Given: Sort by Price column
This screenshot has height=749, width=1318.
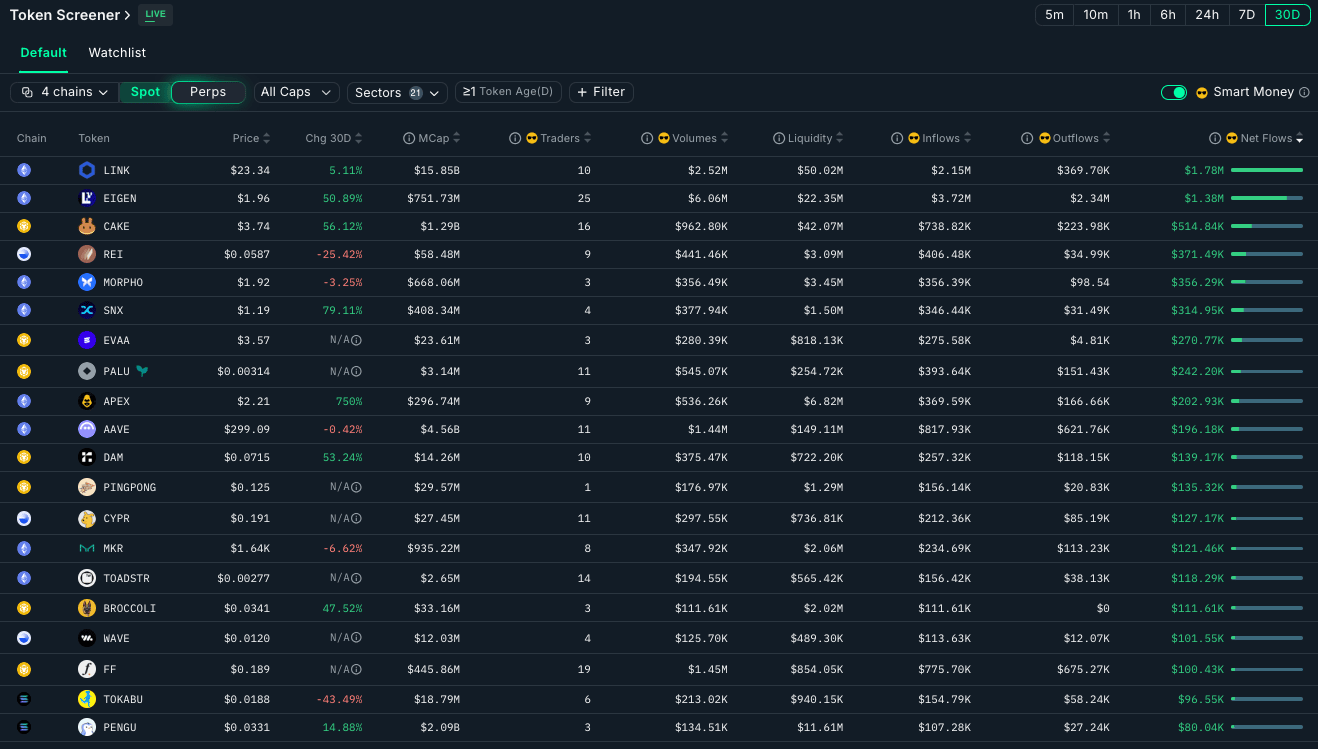Looking at the screenshot, I should pyautogui.click(x=252, y=138).
